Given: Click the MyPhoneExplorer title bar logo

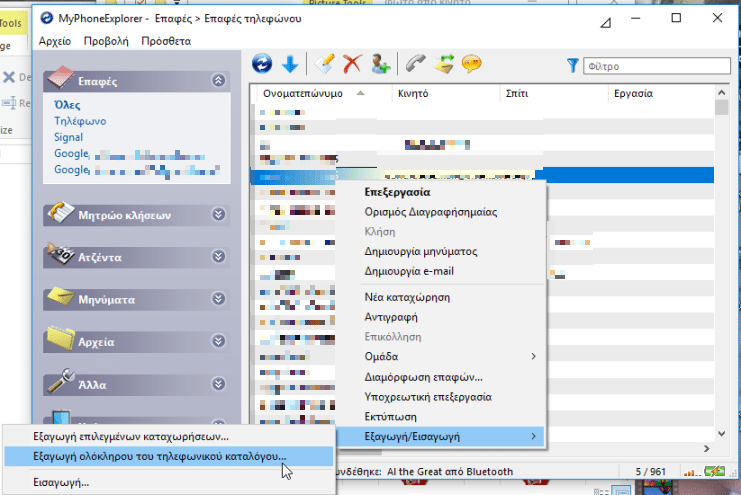Looking at the screenshot, I should [47, 18].
